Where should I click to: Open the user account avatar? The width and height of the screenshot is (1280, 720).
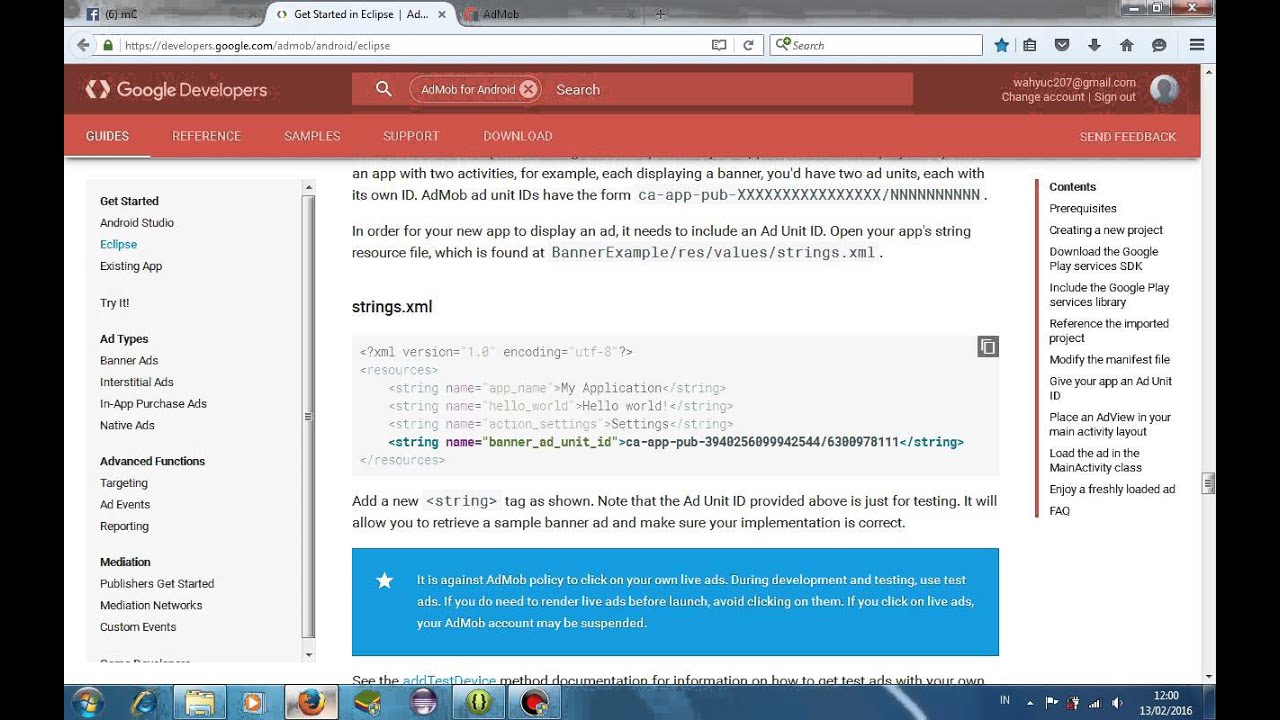[1164, 89]
